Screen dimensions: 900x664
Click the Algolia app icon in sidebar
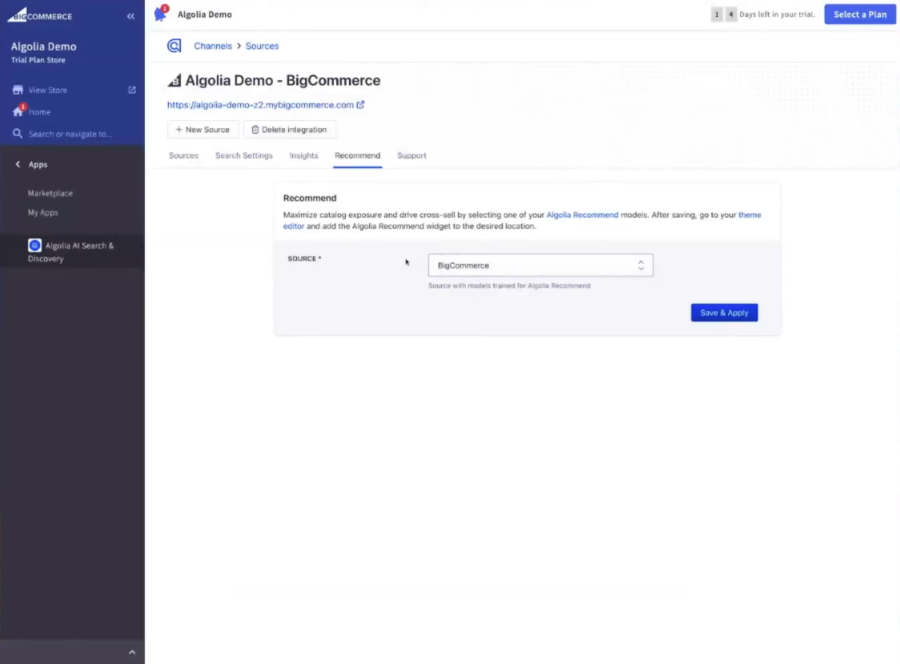point(35,246)
